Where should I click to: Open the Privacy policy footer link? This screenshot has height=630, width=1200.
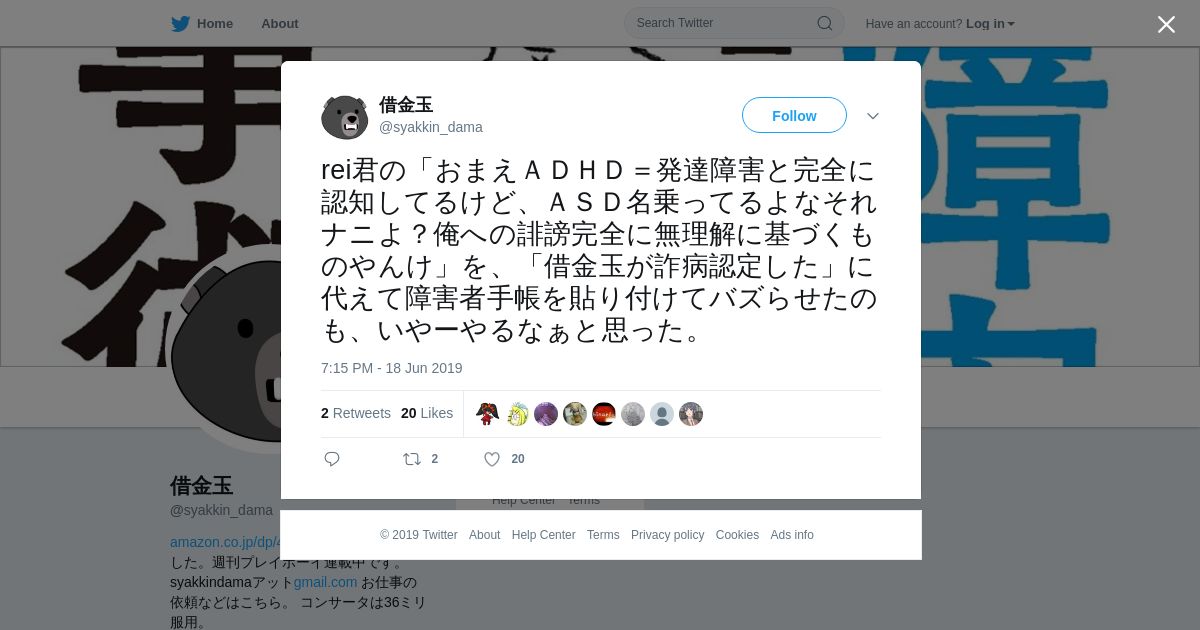(667, 535)
